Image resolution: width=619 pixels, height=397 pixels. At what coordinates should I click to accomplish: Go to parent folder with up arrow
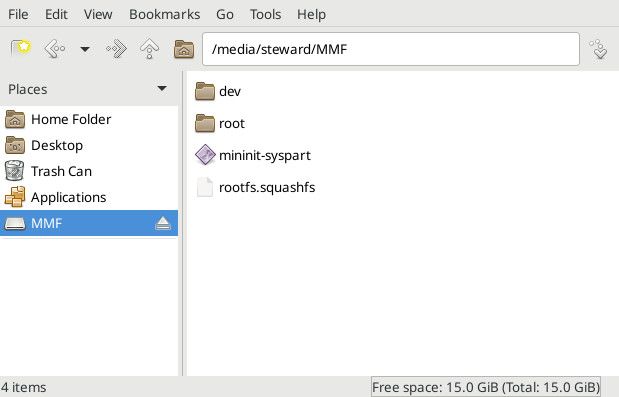click(150, 49)
